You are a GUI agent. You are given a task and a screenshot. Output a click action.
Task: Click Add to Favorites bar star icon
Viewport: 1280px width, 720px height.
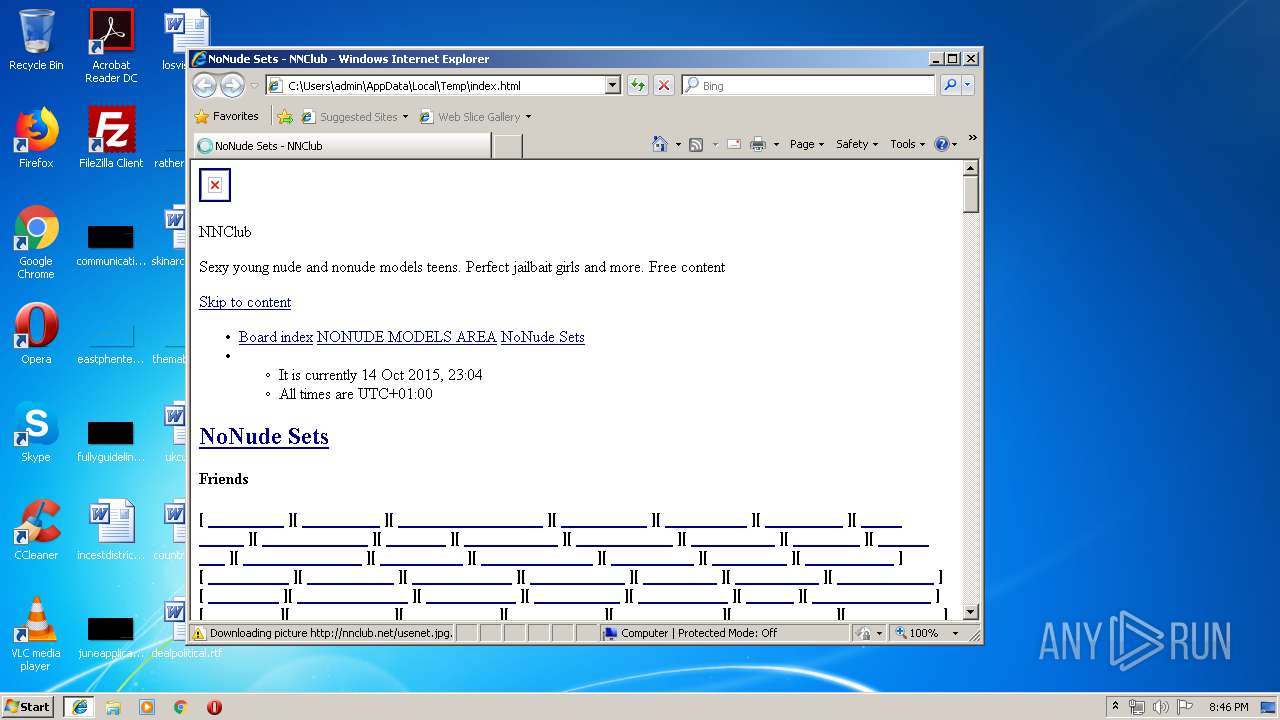point(285,117)
